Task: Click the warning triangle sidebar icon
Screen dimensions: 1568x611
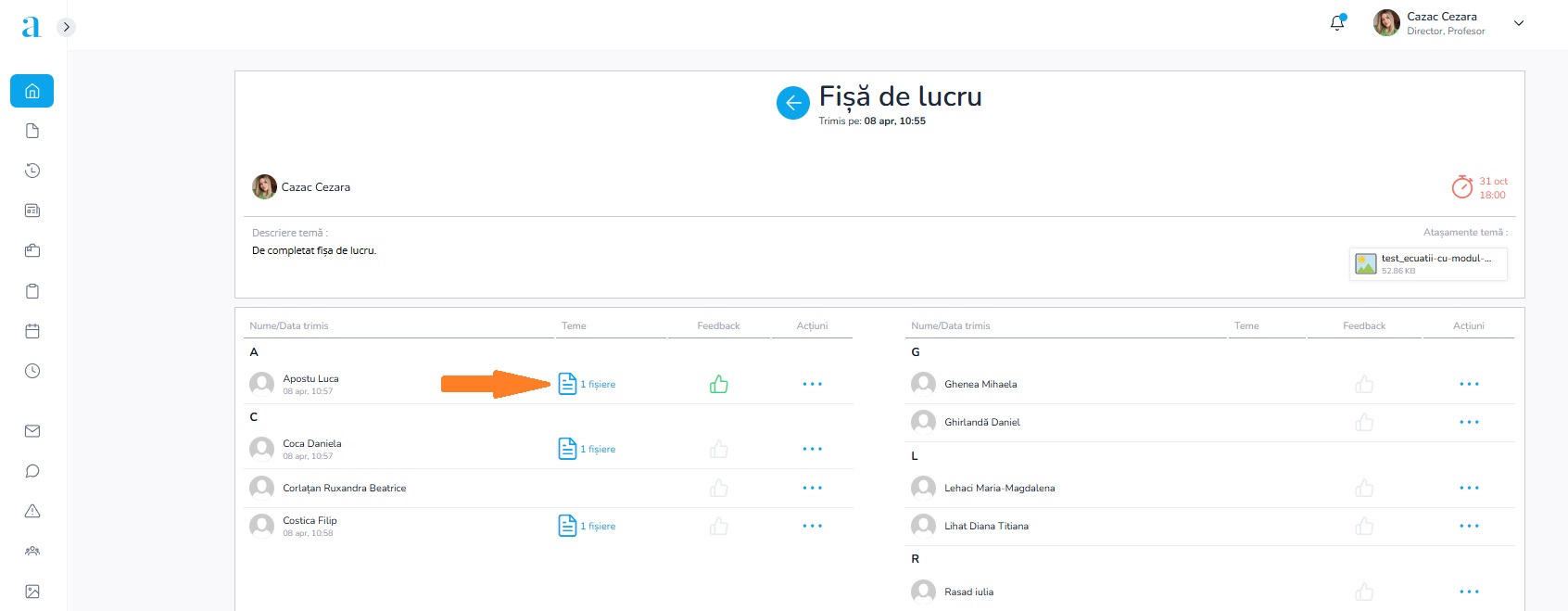Action: [x=32, y=511]
